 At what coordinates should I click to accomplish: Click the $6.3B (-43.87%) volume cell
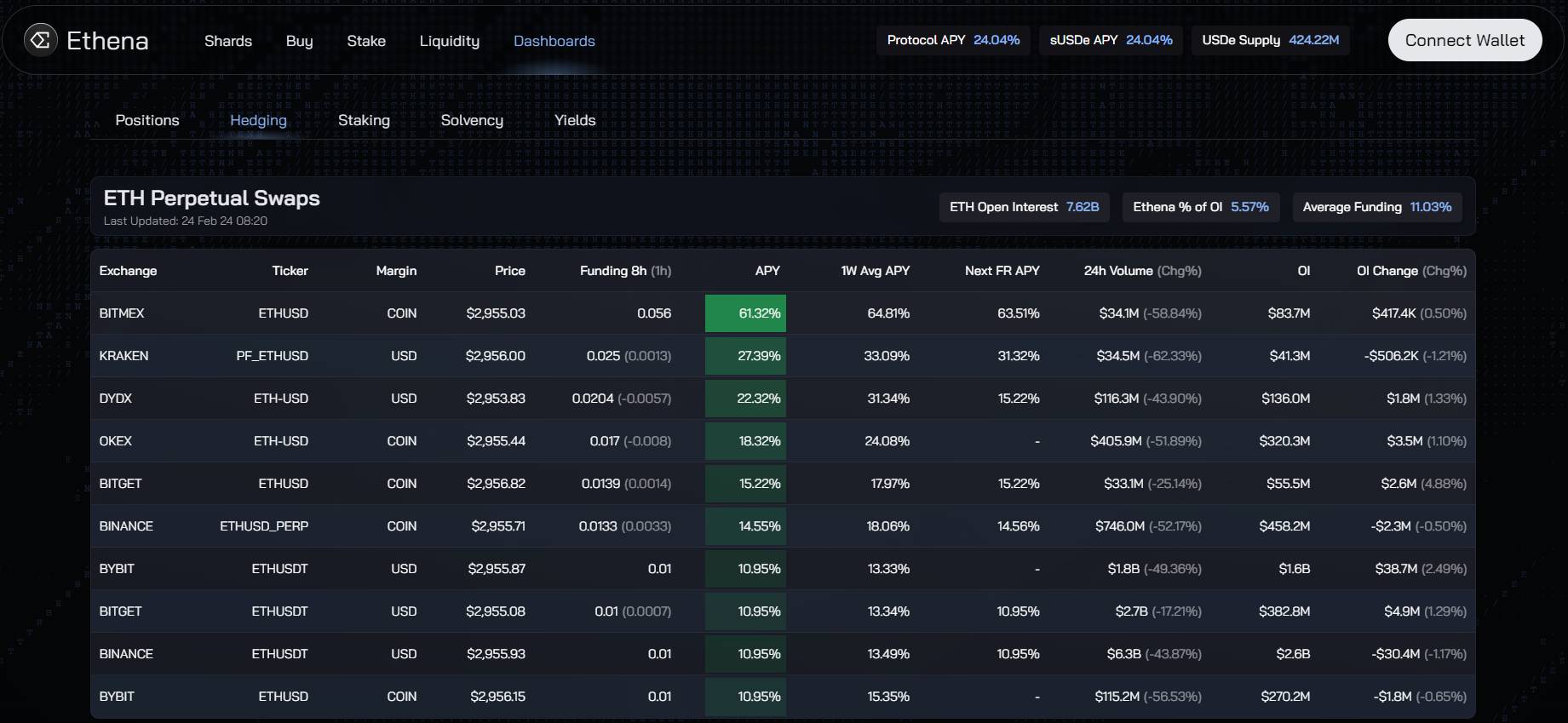1154,654
